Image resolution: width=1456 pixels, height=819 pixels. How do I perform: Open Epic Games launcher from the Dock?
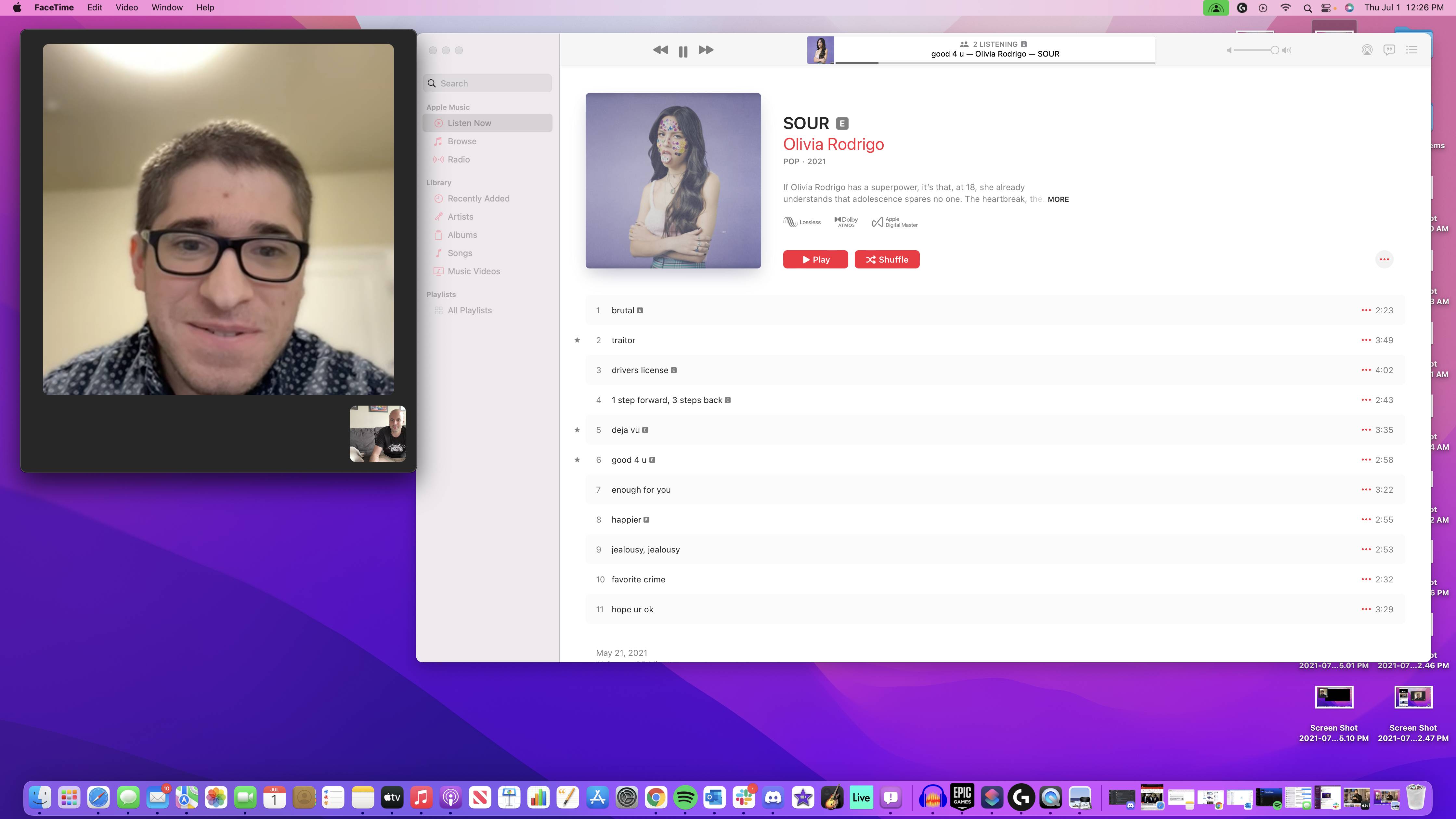[962, 798]
